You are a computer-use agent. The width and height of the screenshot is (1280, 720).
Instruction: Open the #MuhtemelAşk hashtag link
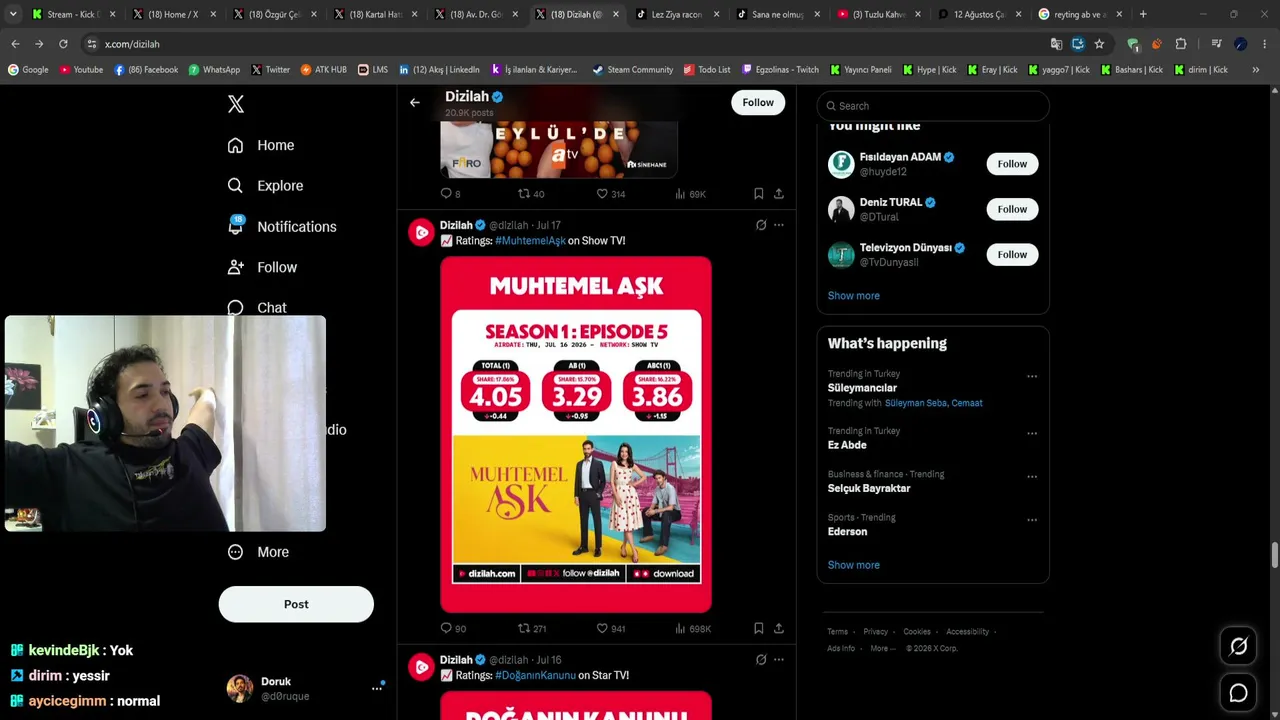tap(530, 240)
